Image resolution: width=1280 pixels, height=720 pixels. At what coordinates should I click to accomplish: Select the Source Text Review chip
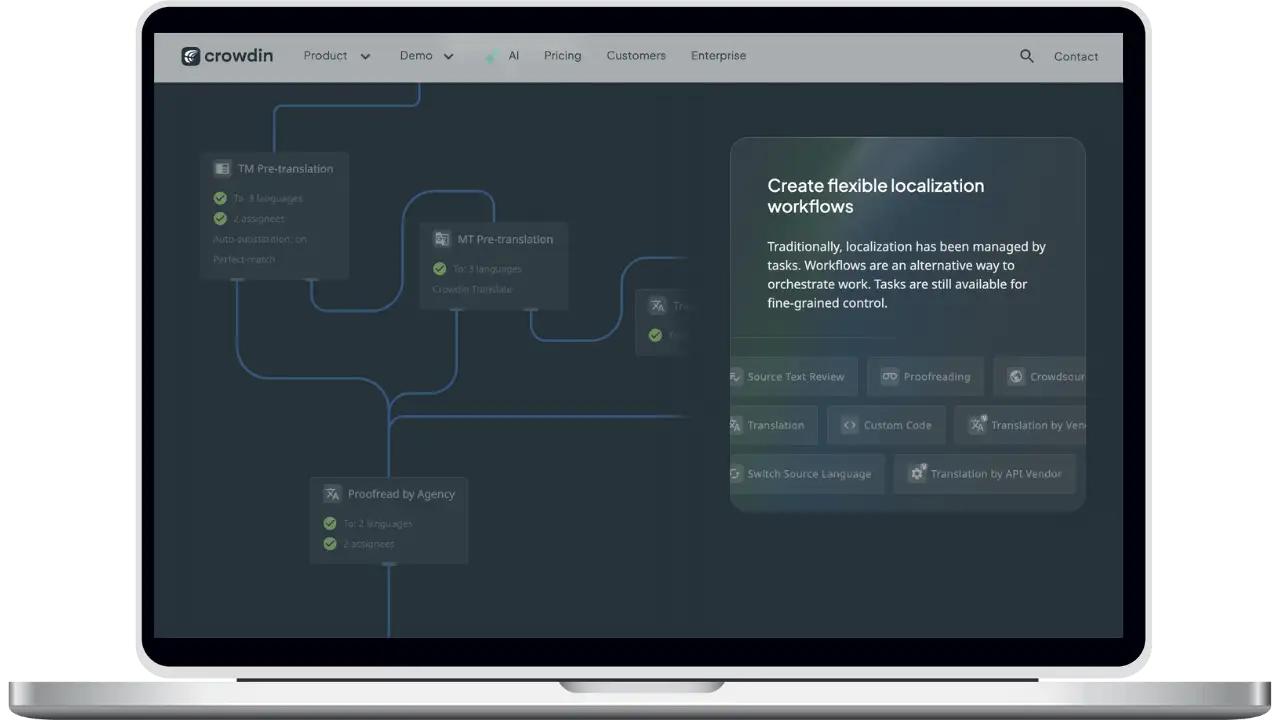[794, 377]
